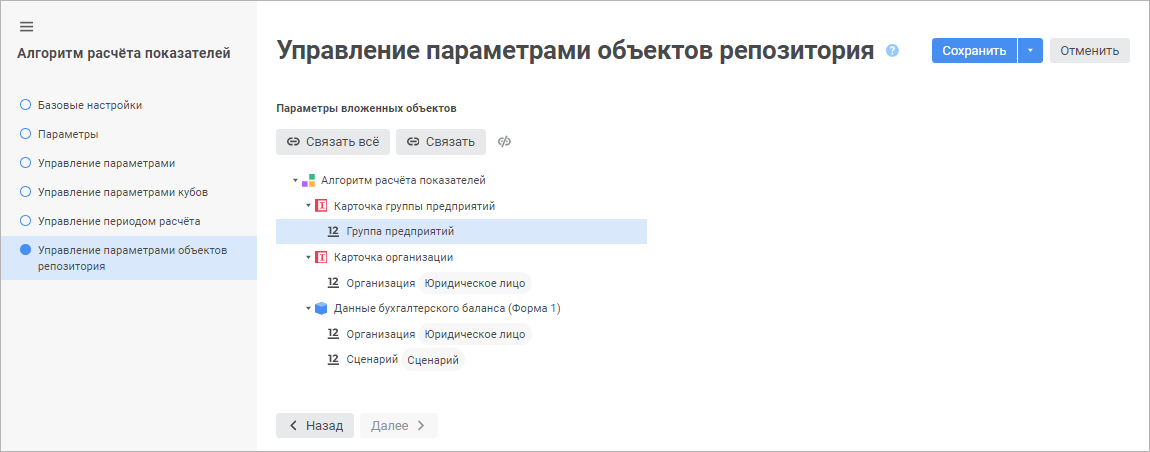
Task: Click the red Карточка группы предприятий icon
Action: coord(321,206)
